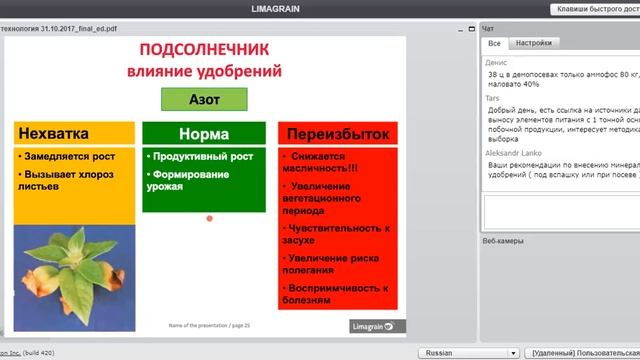Click 'Увеличение риска полегания' bullet
640x360 pixels.
(x=331, y=264)
